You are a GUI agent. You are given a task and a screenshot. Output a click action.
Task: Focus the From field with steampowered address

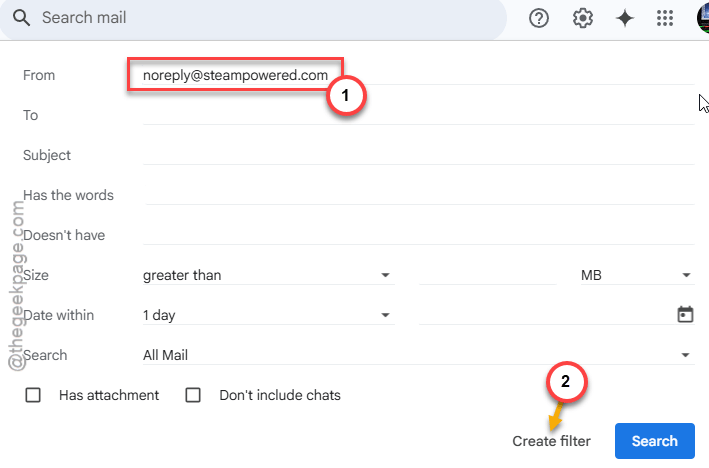[x=418, y=75]
